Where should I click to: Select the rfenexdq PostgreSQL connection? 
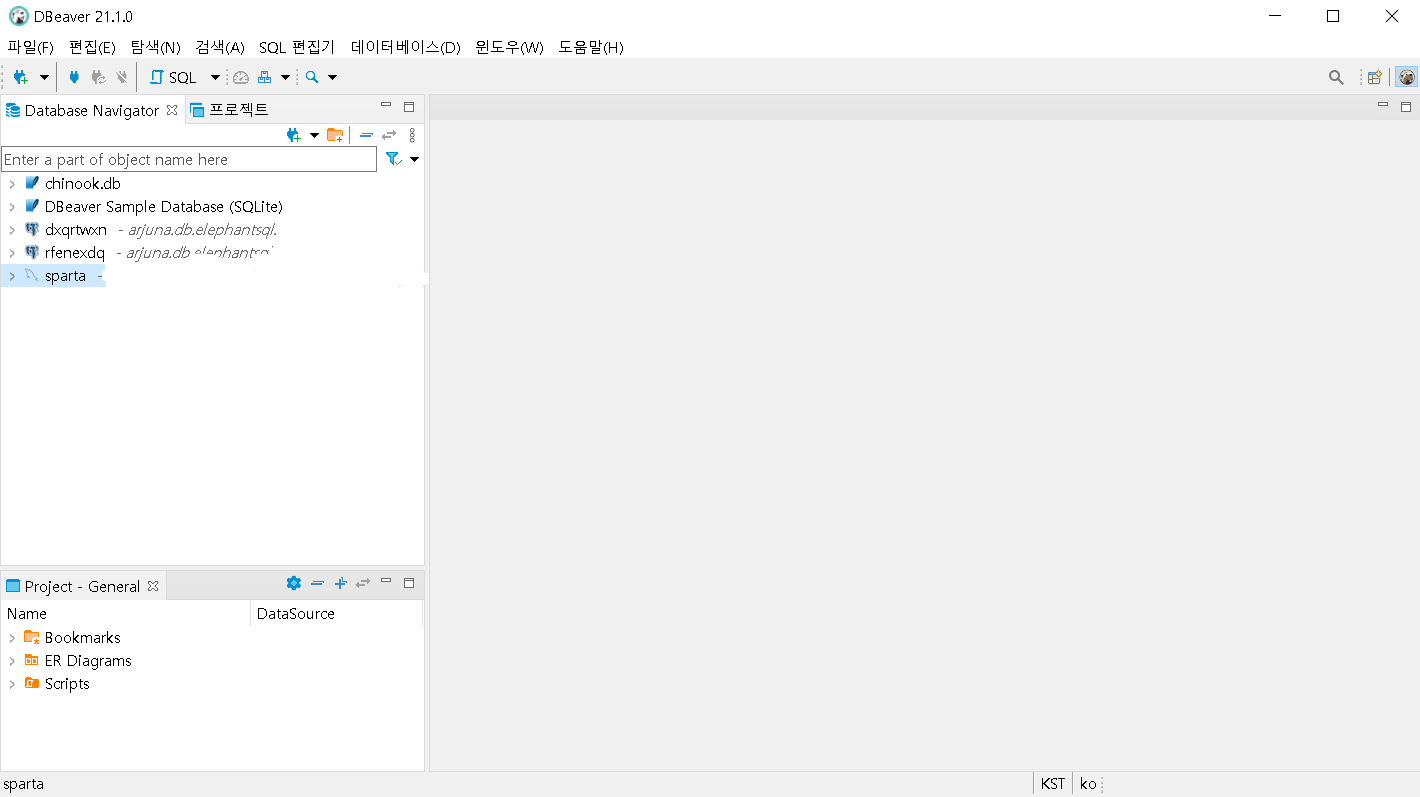pyautogui.click(x=75, y=253)
